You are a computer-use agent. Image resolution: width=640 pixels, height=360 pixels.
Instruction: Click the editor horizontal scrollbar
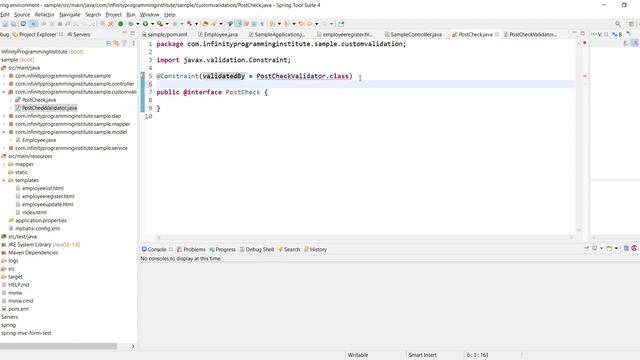(x=365, y=237)
